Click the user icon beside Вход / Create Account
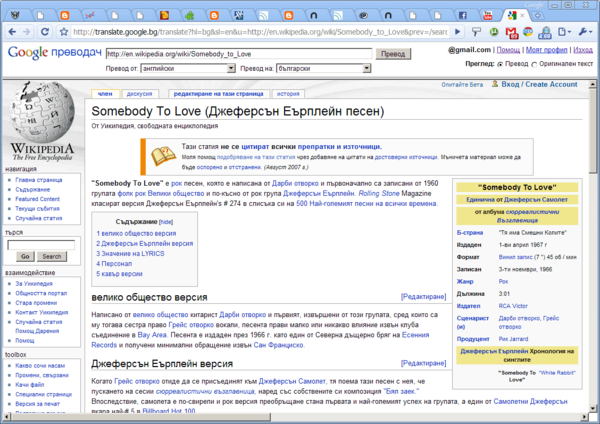The width and height of the screenshot is (600, 424). [x=495, y=84]
